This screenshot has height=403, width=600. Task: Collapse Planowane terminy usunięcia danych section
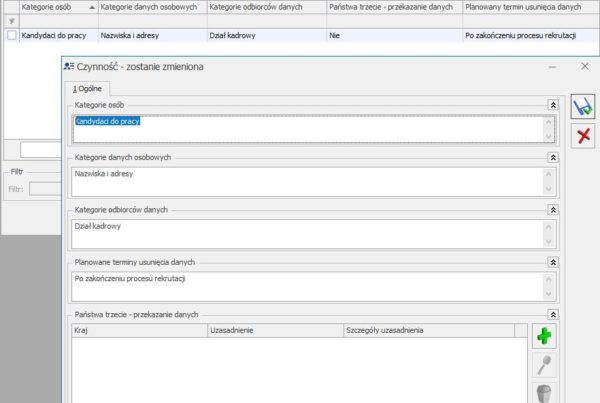[x=550, y=262]
